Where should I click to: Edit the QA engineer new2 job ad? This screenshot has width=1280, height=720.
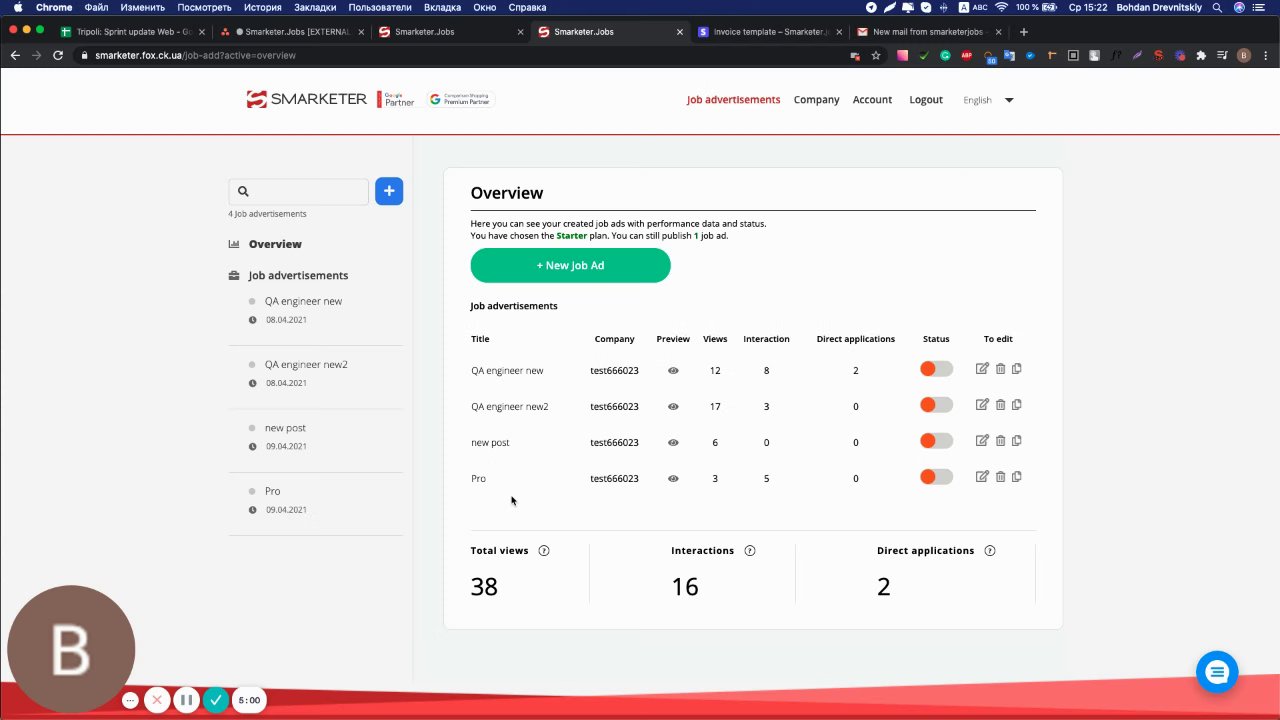click(x=982, y=405)
